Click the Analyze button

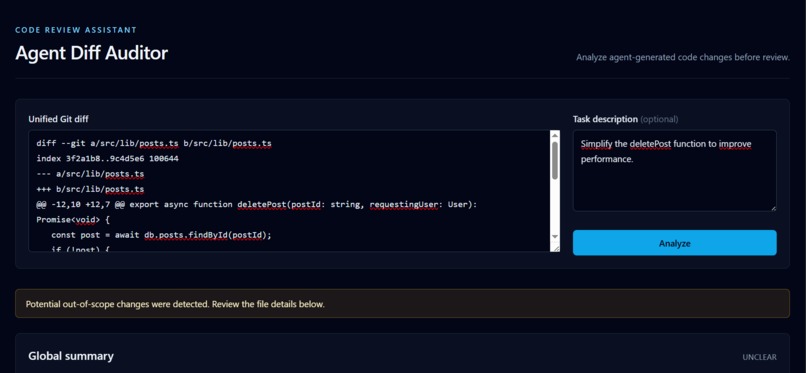point(674,243)
